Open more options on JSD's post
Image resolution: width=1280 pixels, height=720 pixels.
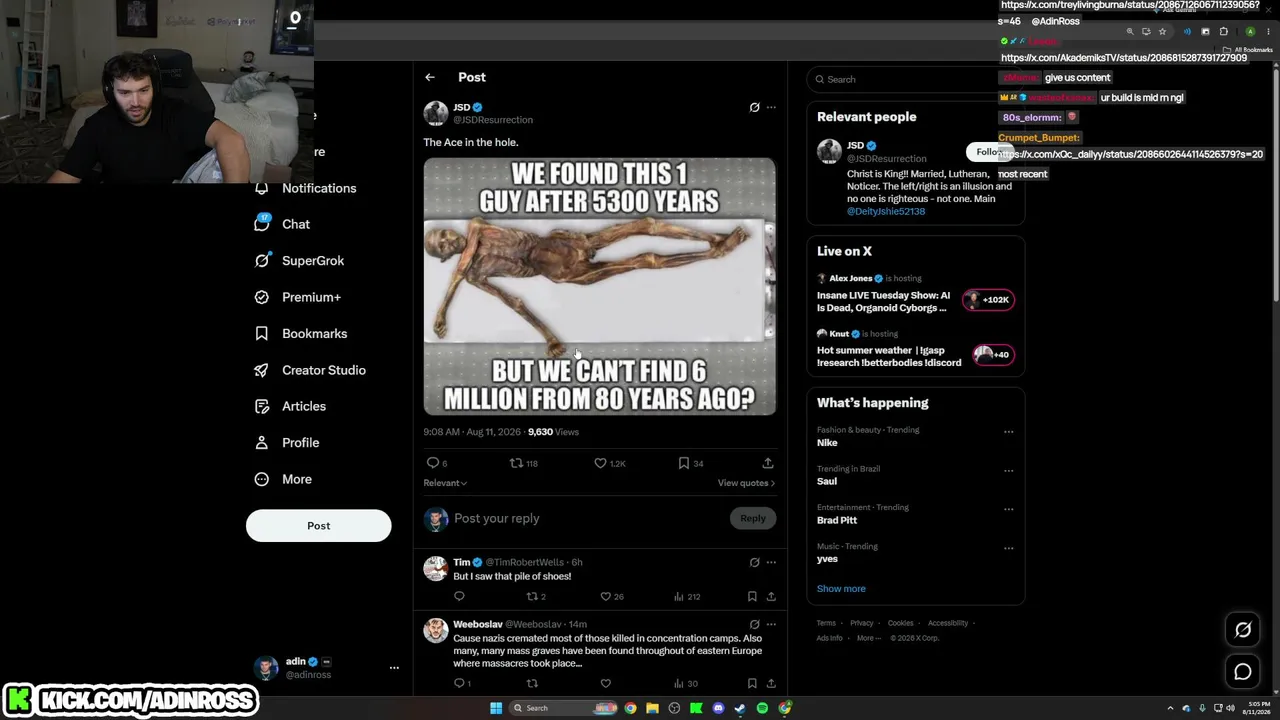pos(771,107)
